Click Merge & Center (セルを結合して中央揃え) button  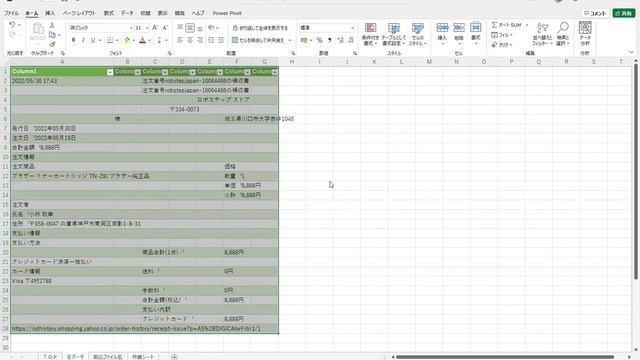258,40
